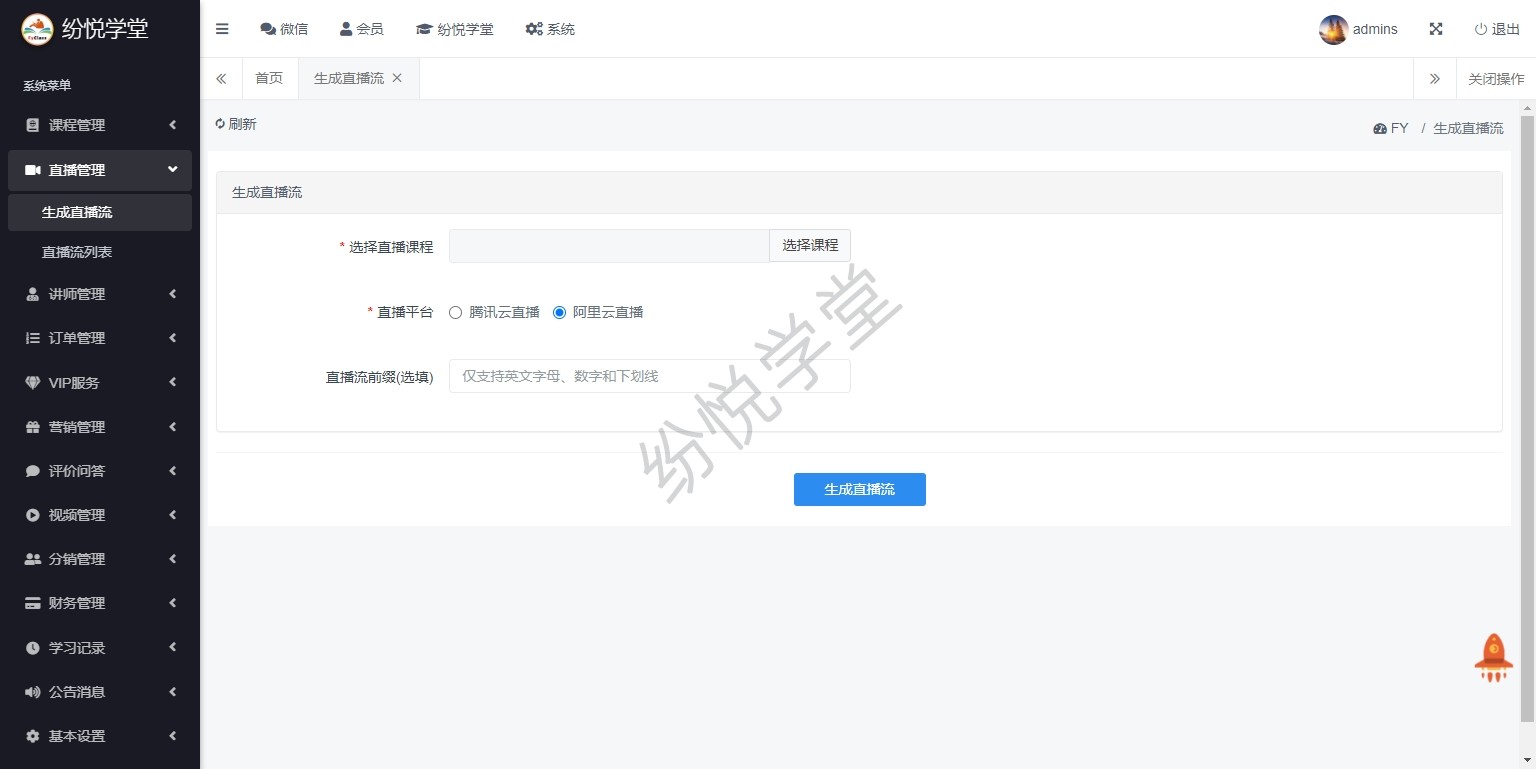
Task: Open the 微信 top menu item
Action: point(284,29)
